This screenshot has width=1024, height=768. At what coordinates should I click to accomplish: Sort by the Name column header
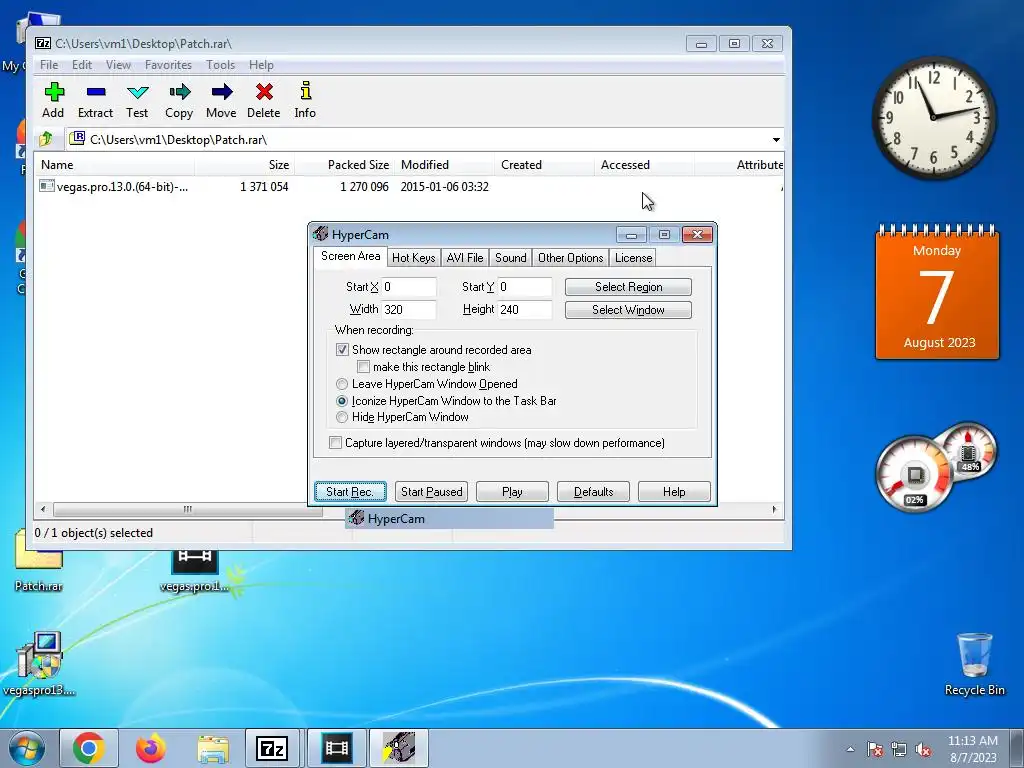pos(114,165)
